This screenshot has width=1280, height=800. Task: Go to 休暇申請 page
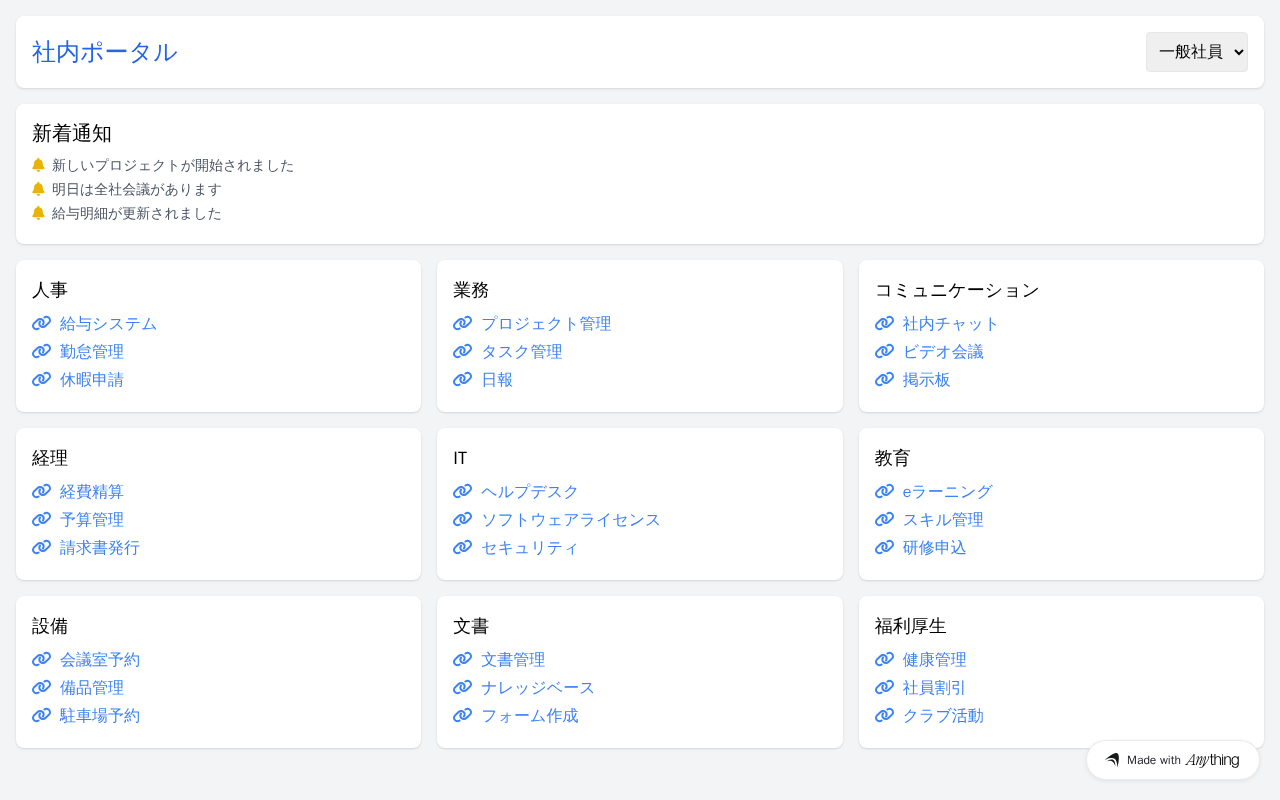(92, 380)
